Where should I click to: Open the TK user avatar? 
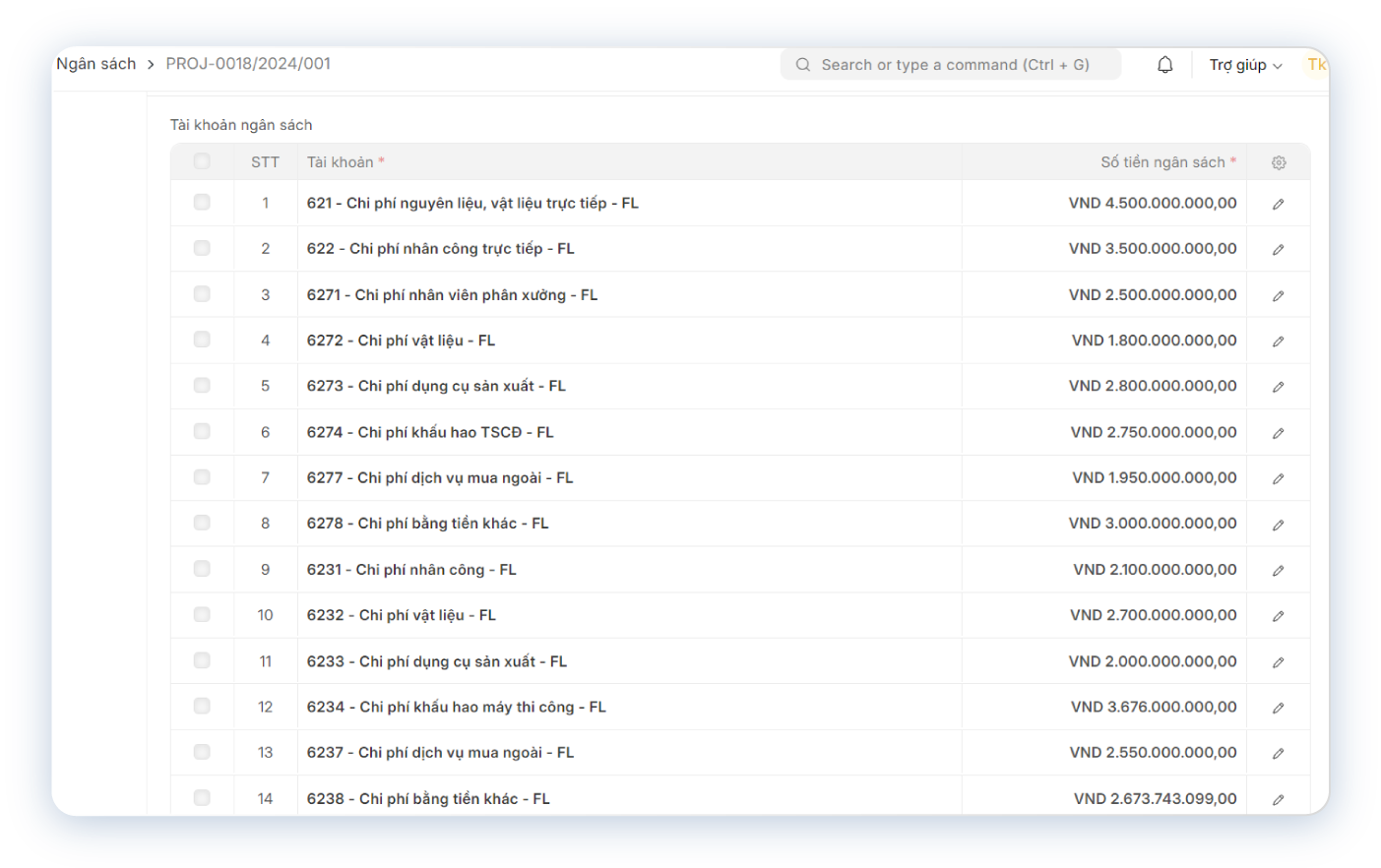point(1316,65)
